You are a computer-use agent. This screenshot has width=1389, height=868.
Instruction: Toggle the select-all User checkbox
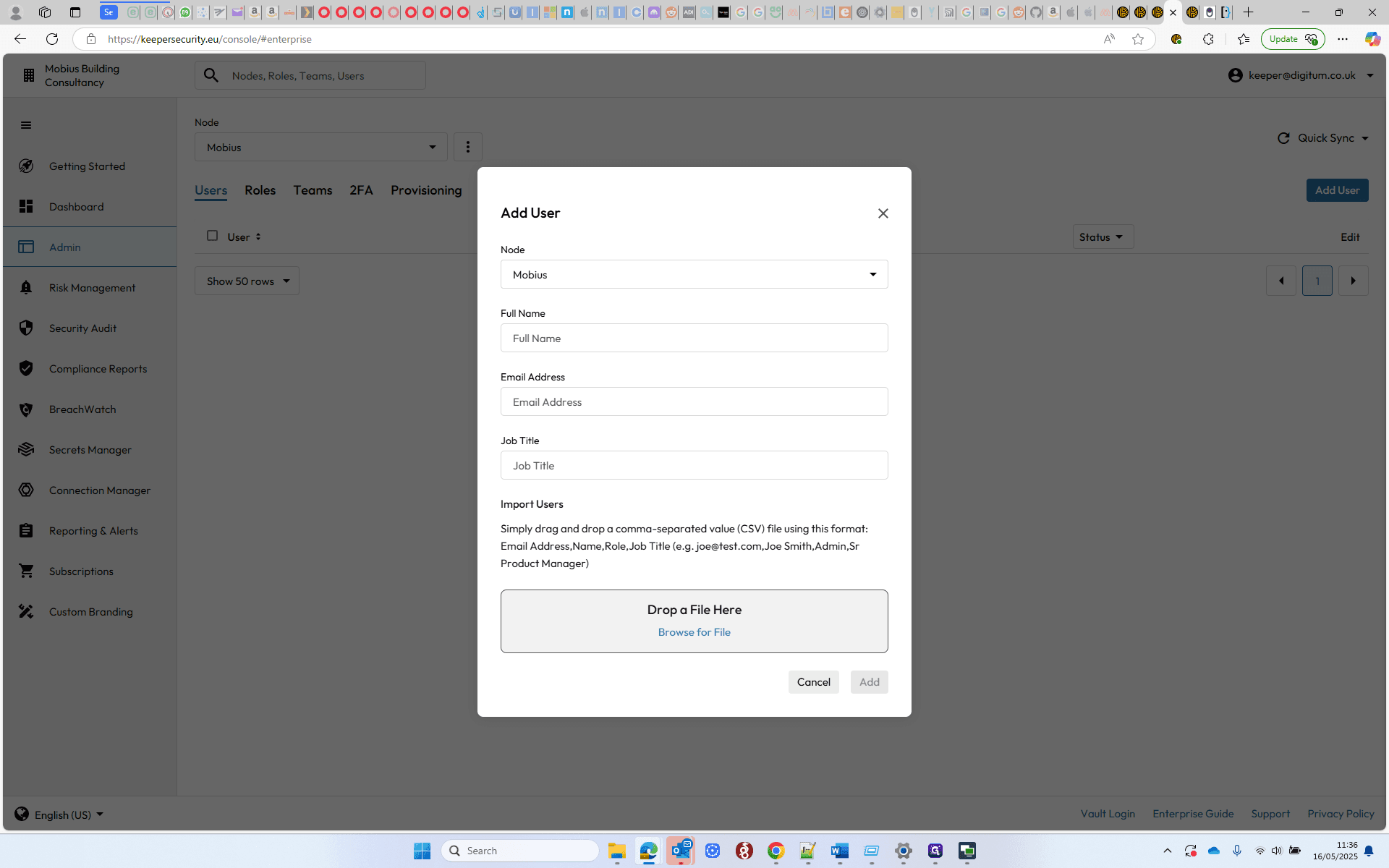tap(212, 236)
